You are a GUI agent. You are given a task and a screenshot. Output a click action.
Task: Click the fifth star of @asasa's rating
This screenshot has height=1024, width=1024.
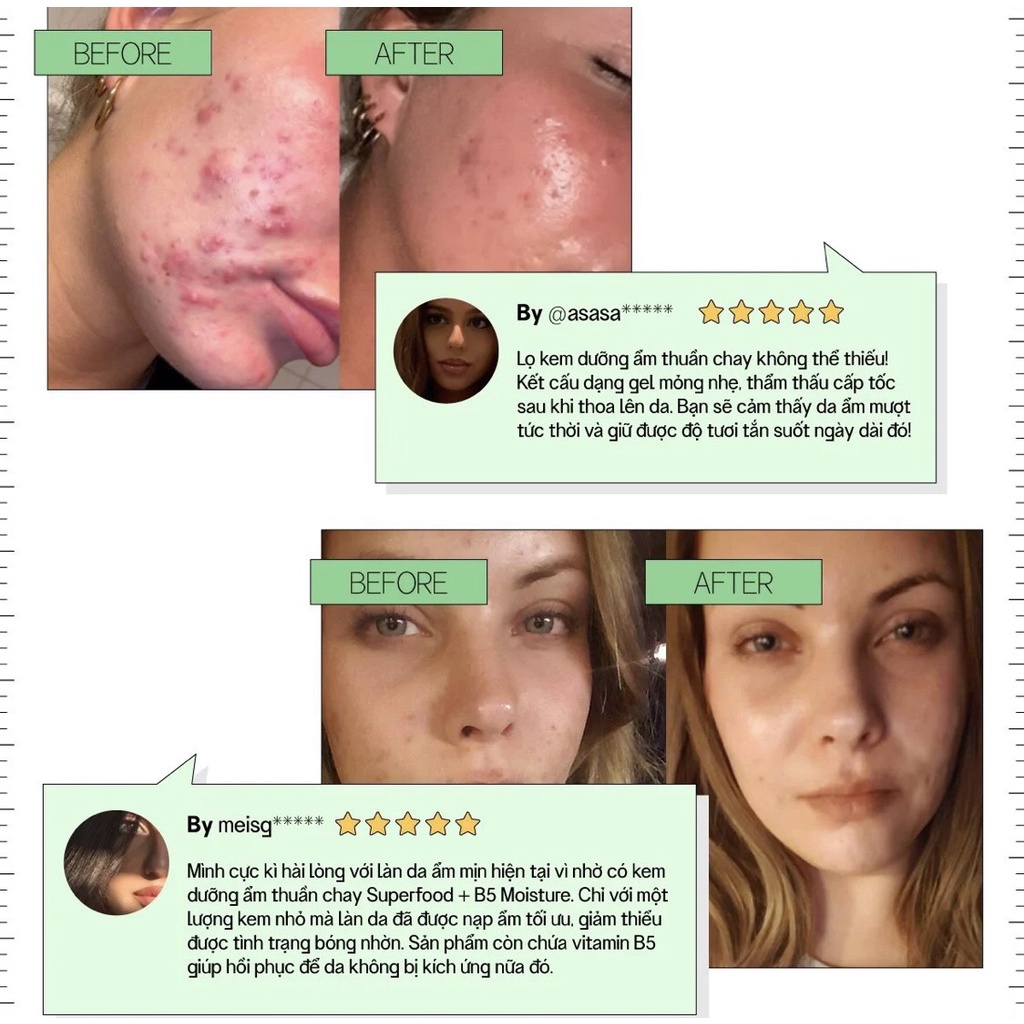click(831, 312)
